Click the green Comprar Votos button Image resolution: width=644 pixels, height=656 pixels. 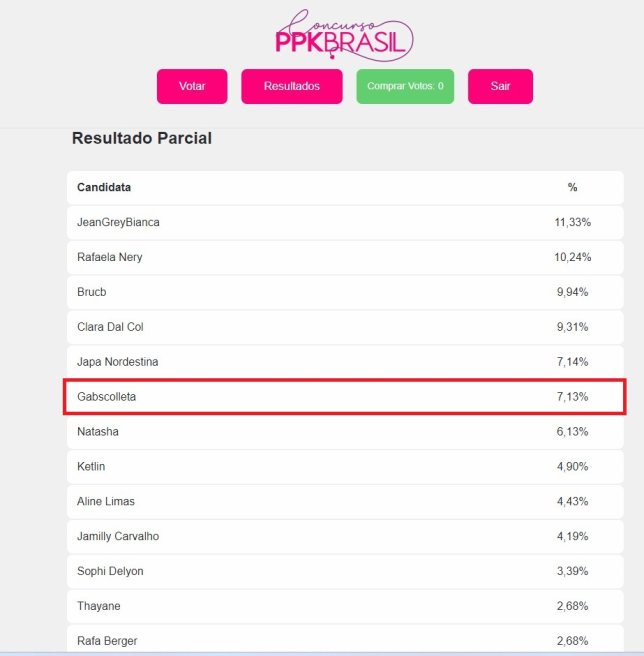click(x=405, y=86)
